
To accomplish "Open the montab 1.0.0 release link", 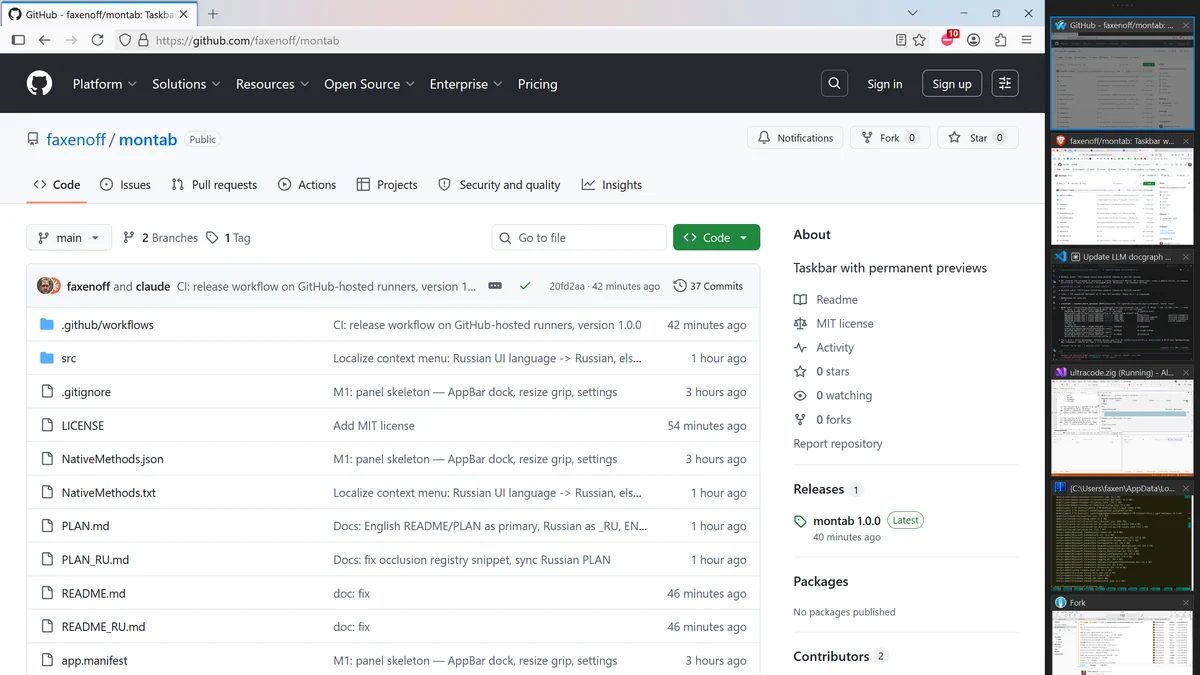I will [x=847, y=521].
